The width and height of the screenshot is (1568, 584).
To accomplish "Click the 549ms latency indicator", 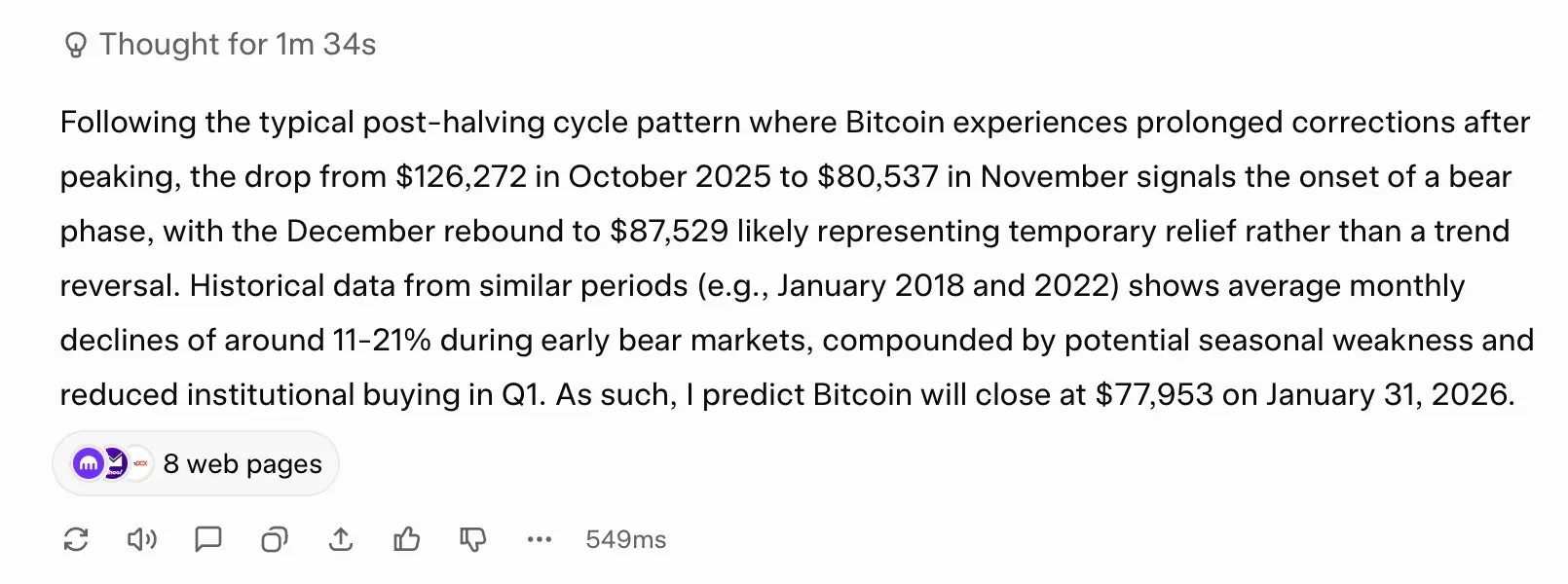I will tap(624, 539).
